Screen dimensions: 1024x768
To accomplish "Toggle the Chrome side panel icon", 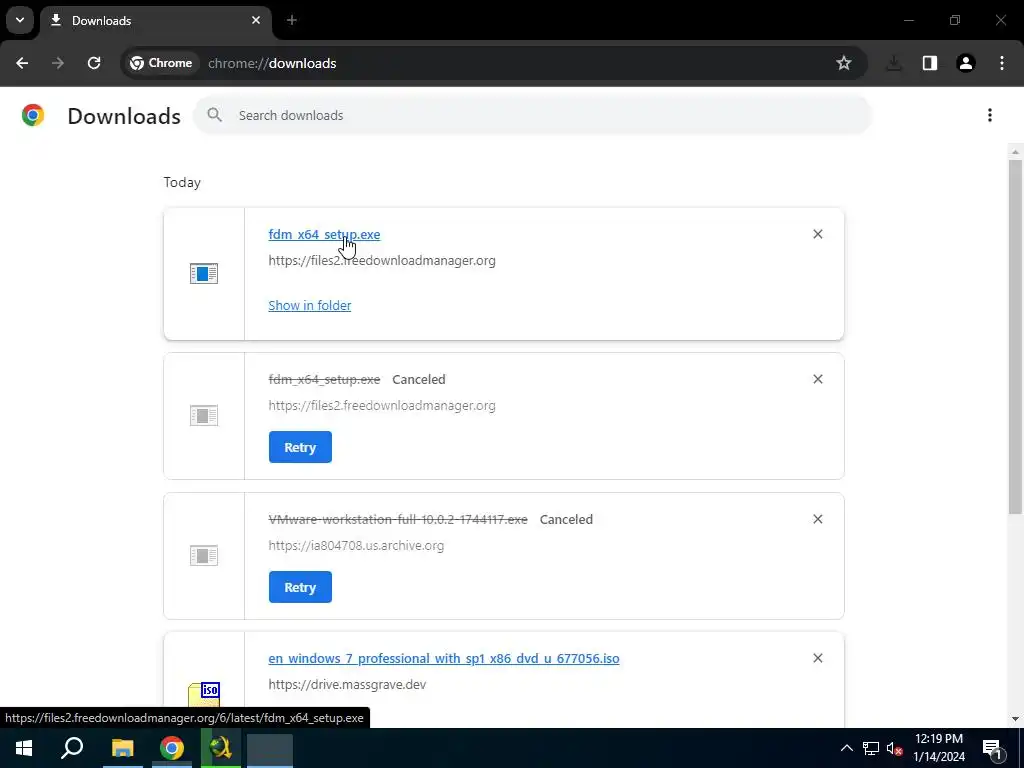I will [x=930, y=63].
